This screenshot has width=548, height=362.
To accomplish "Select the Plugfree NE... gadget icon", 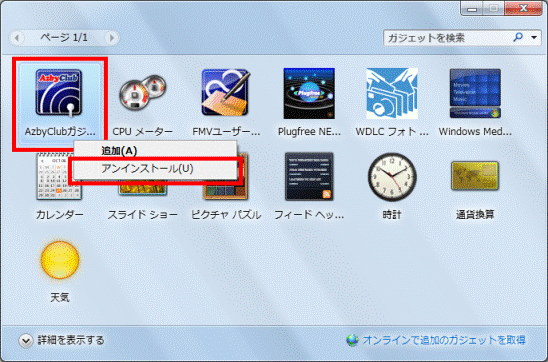I will coord(309,93).
